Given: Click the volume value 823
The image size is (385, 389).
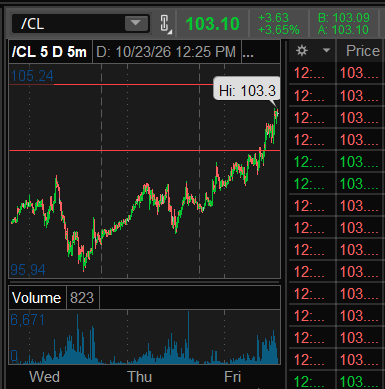Looking at the screenshot, I should click(82, 298).
